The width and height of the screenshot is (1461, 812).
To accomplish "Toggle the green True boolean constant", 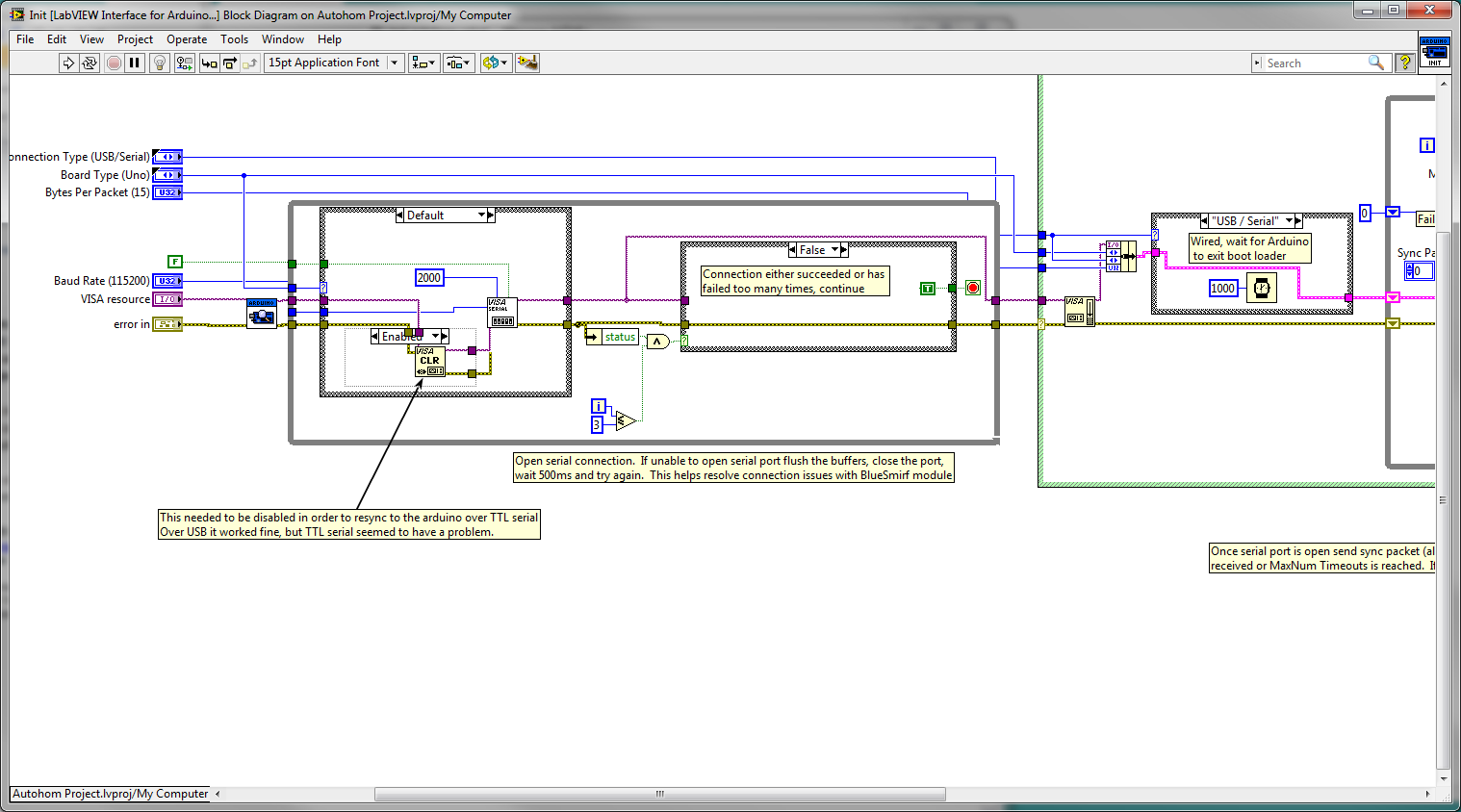I will [928, 289].
